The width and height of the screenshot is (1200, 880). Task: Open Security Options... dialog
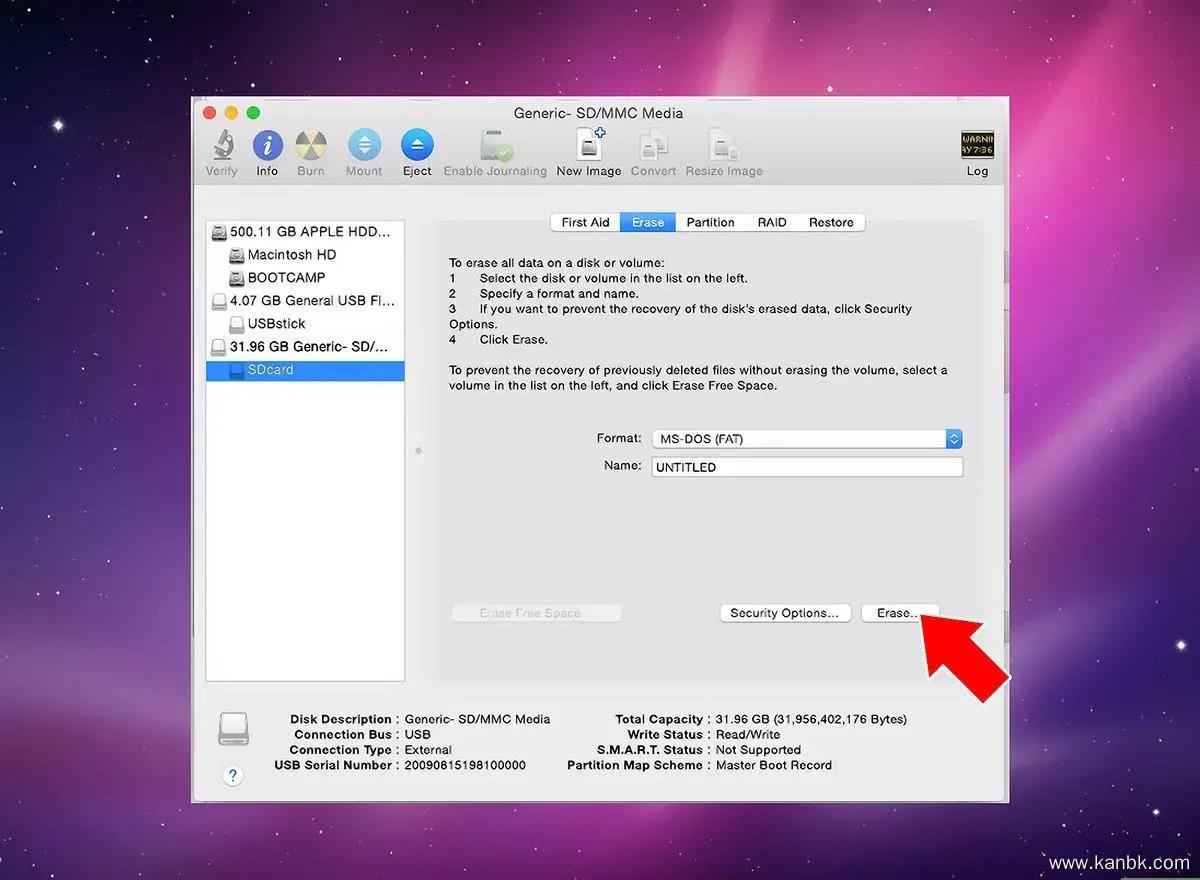coord(784,613)
